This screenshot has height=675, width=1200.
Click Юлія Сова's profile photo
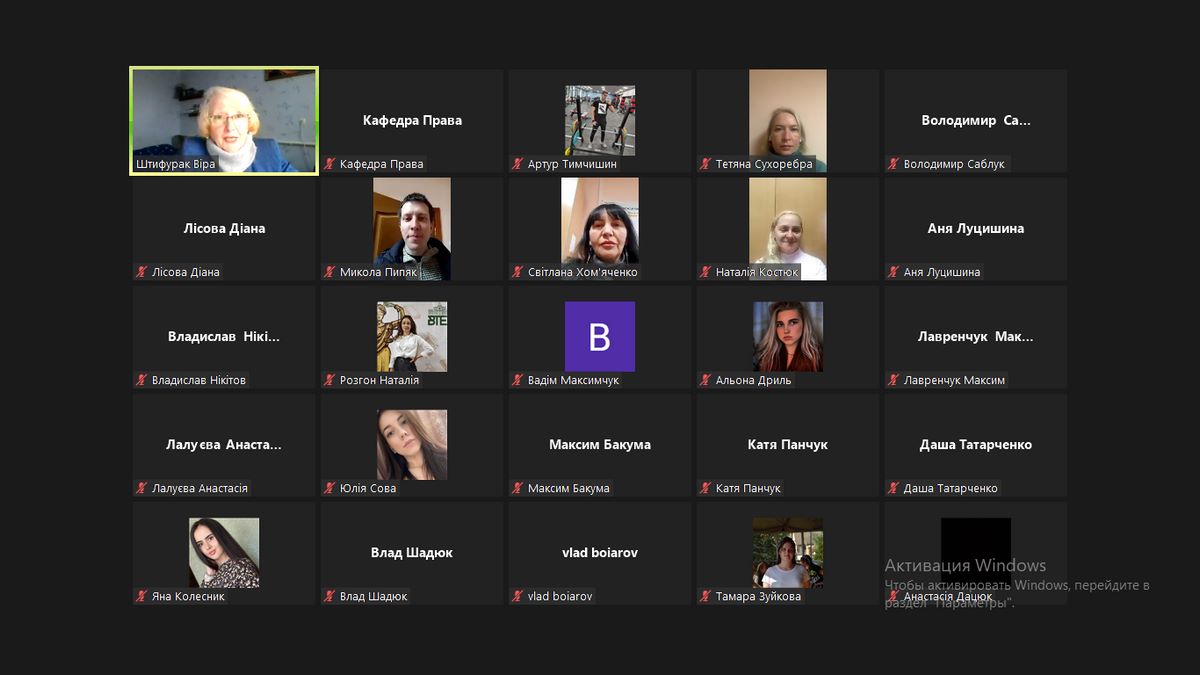coord(412,444)
